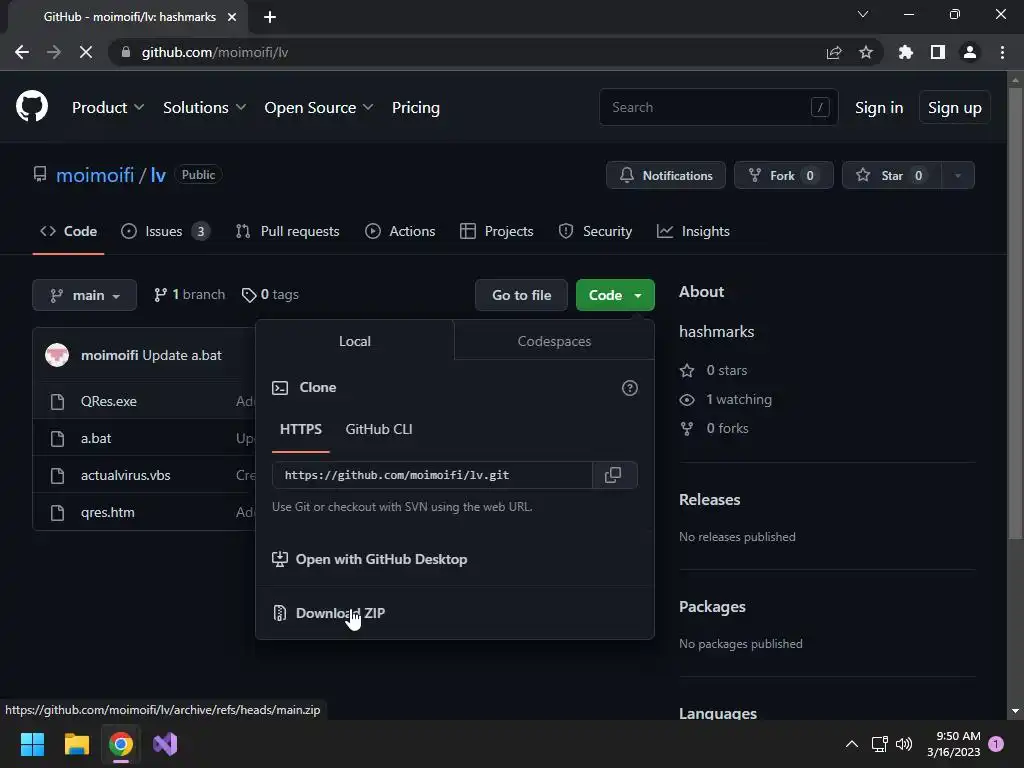Open the main branch selector dropdown

coord(84,295)
